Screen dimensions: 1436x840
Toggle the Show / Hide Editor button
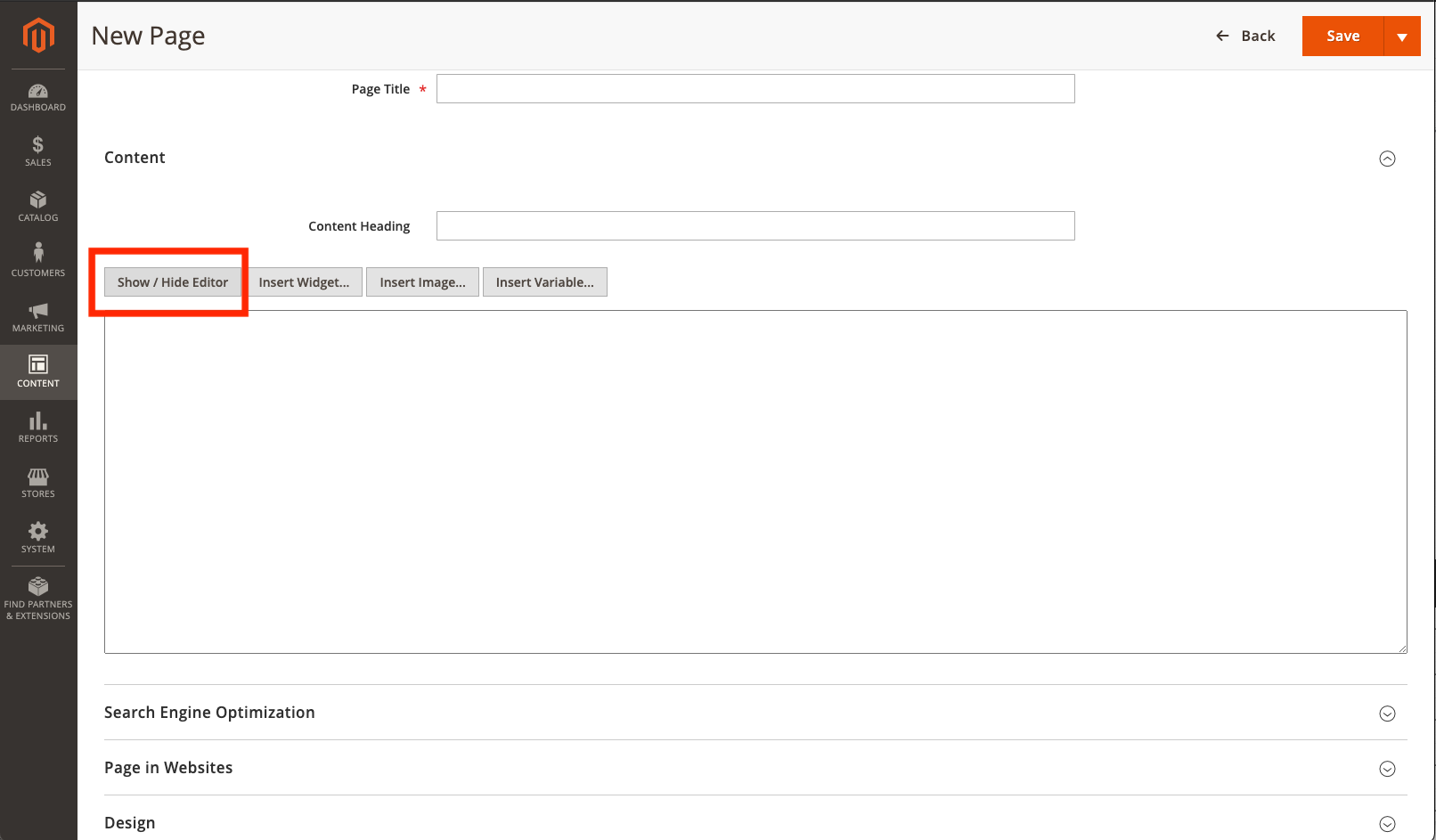(173, 282)
